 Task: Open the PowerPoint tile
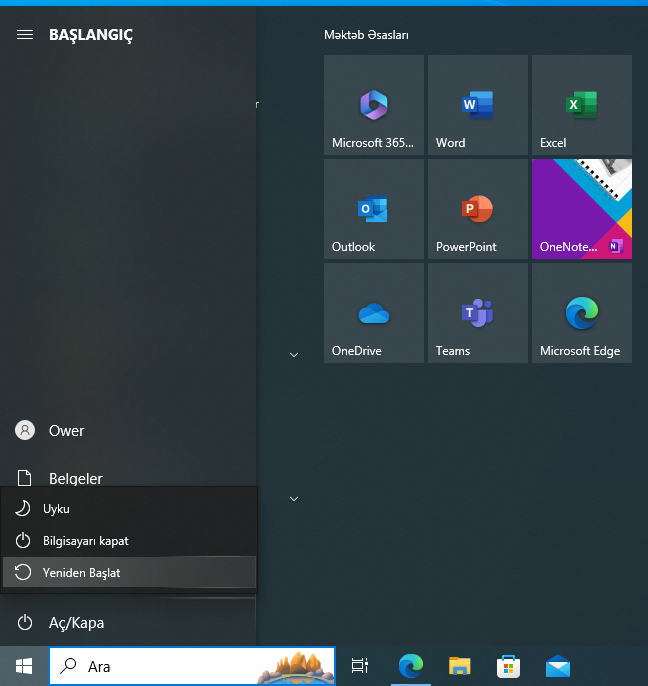coord(478,209)
